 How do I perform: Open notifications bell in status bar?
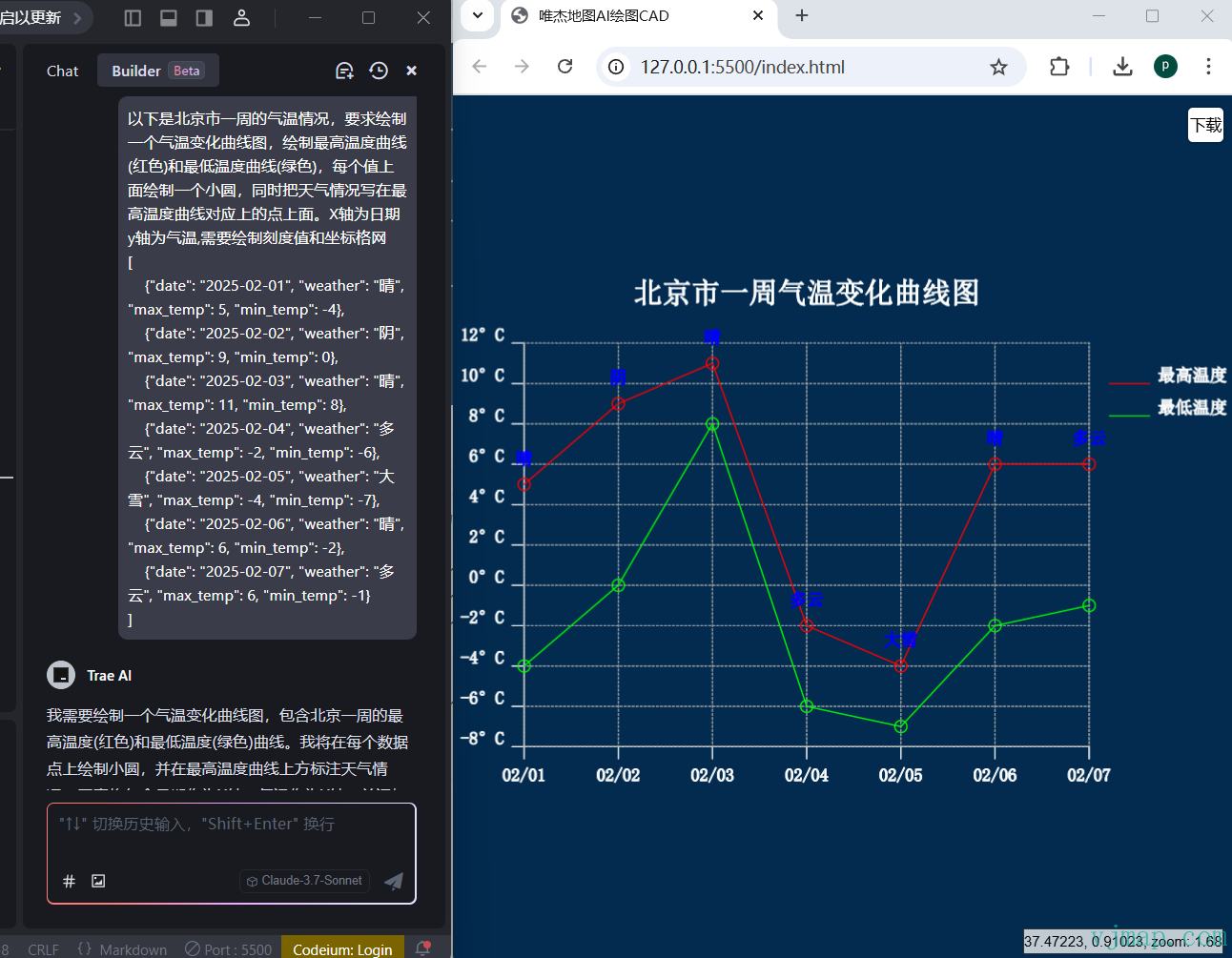point(422,948)
